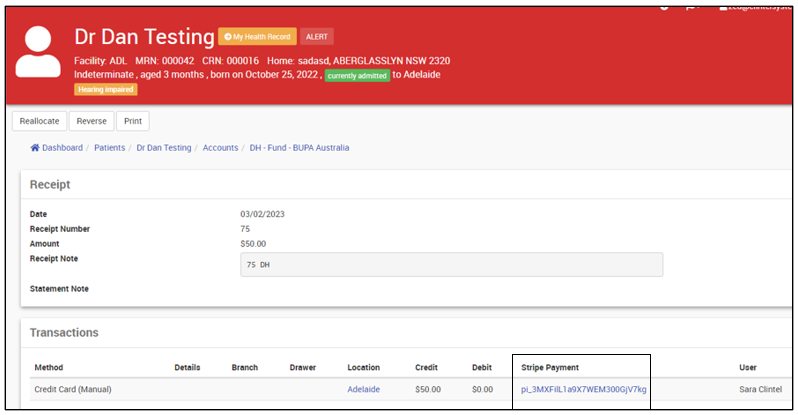Click the Reverse button
Screen dimensions: 798x415
[x=92, y=121]
